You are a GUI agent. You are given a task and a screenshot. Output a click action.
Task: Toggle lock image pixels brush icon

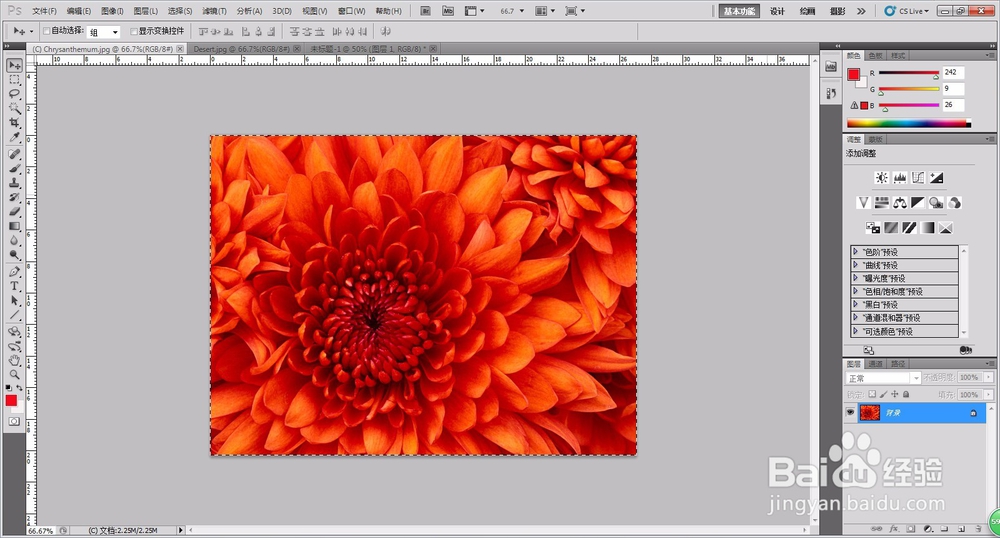(883, 395)
